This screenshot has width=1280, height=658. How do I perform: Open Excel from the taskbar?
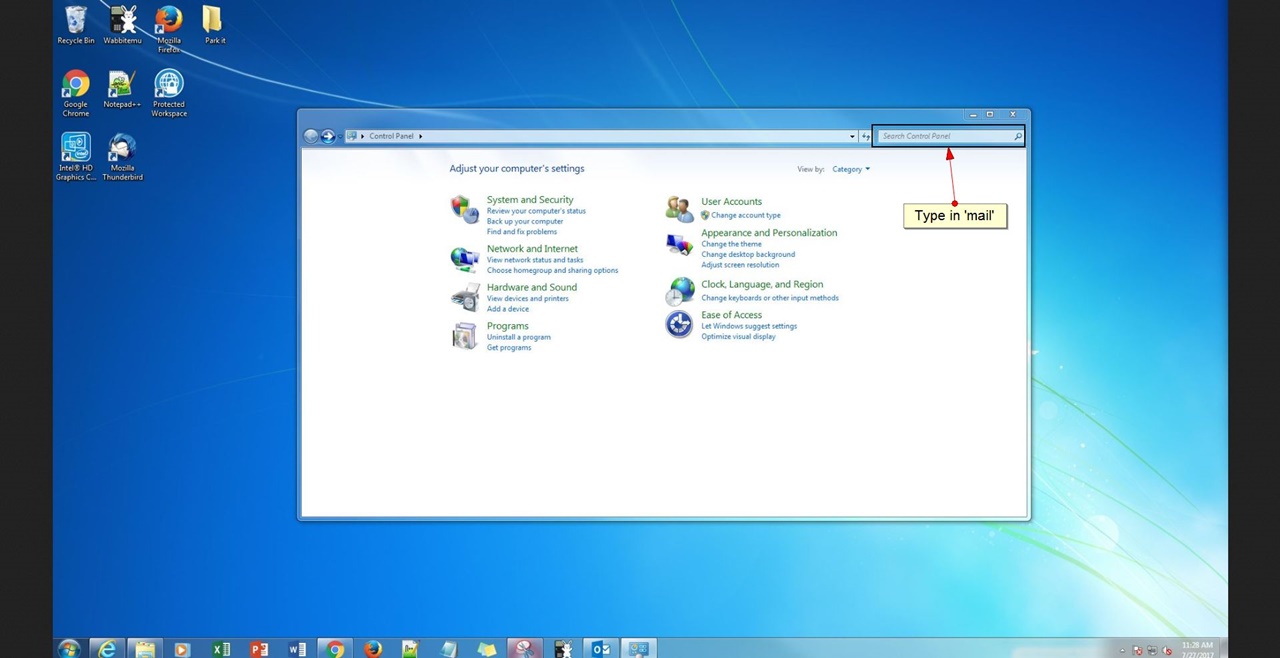click(221, 649)
